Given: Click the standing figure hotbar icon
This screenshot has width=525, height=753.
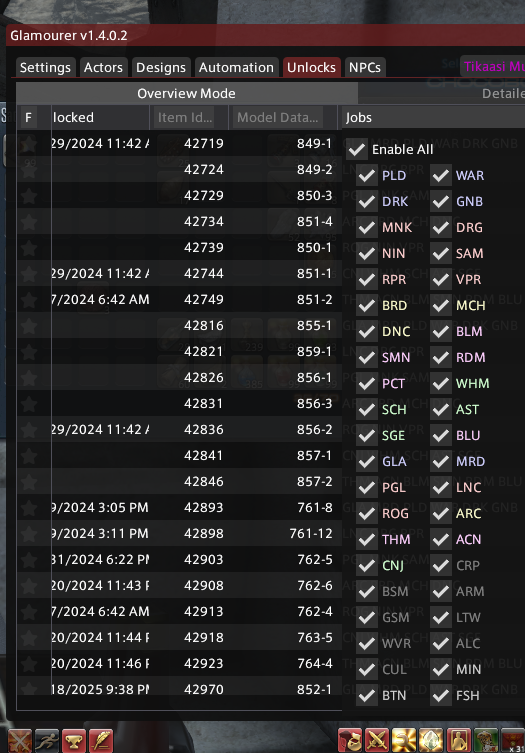Looking at the screenshot, I should point(459,741).
